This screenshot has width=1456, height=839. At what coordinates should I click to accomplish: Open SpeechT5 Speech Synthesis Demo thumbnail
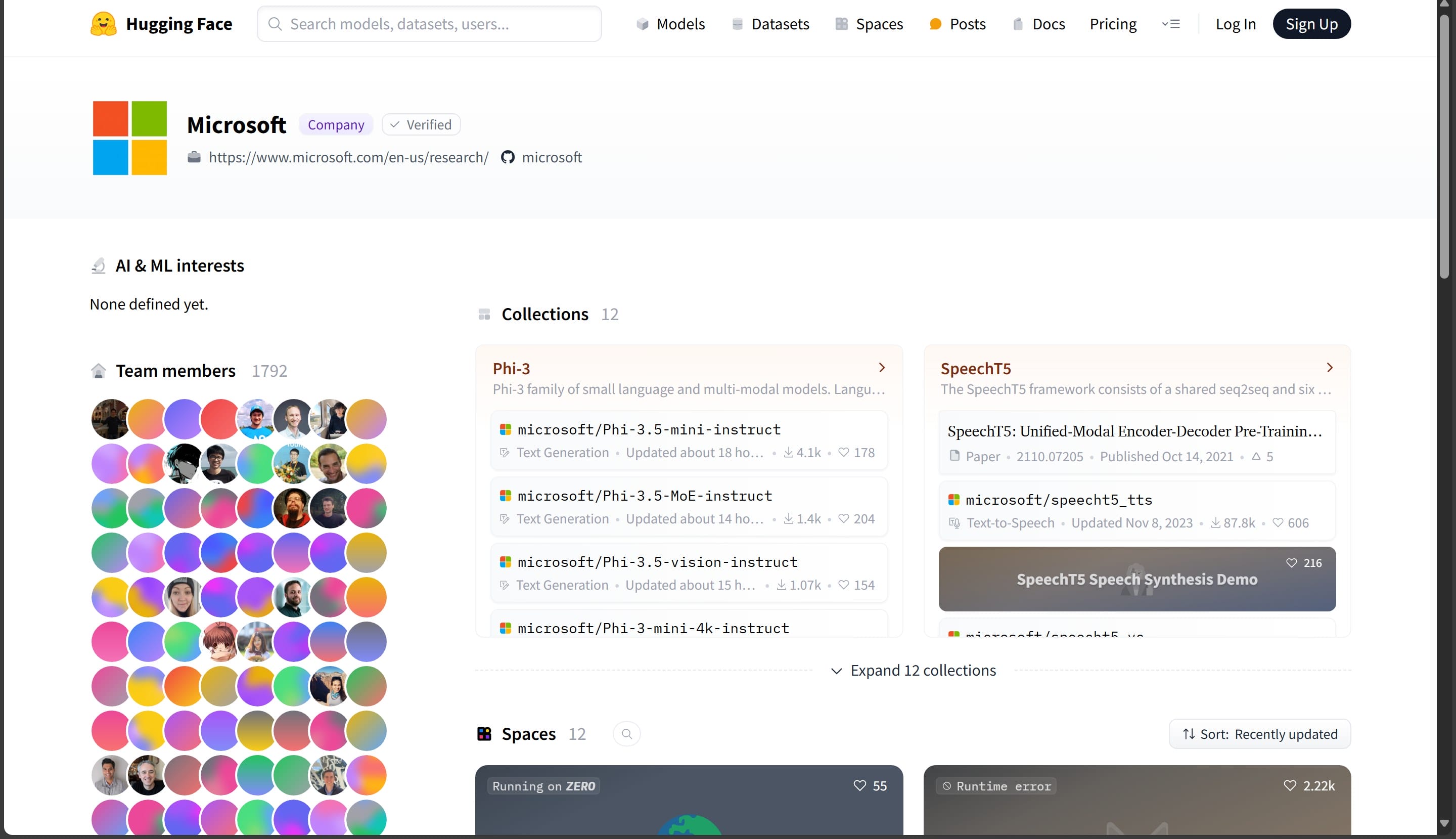click(1136, 579)
